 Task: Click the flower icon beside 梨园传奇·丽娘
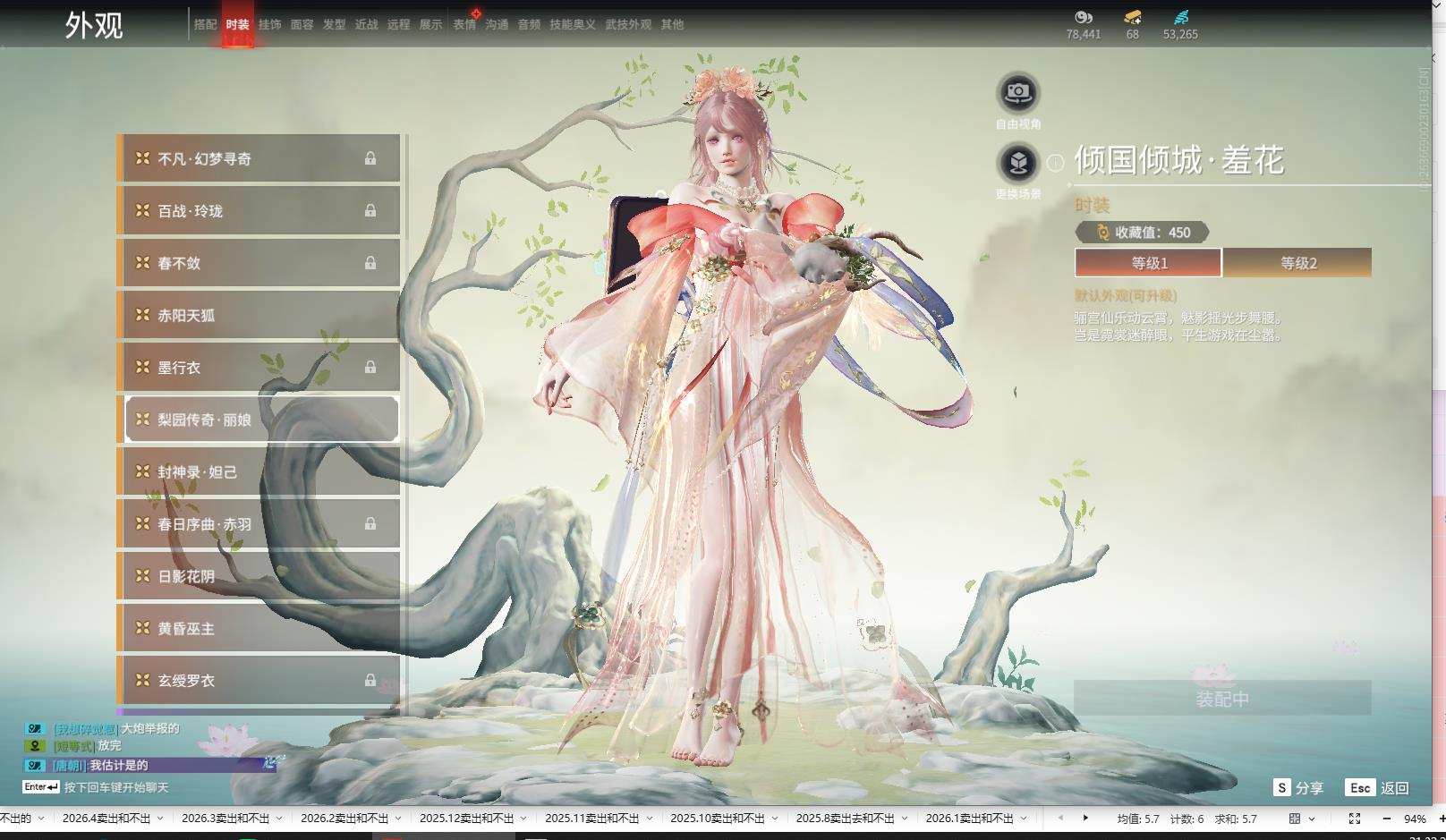click(142, 419)
